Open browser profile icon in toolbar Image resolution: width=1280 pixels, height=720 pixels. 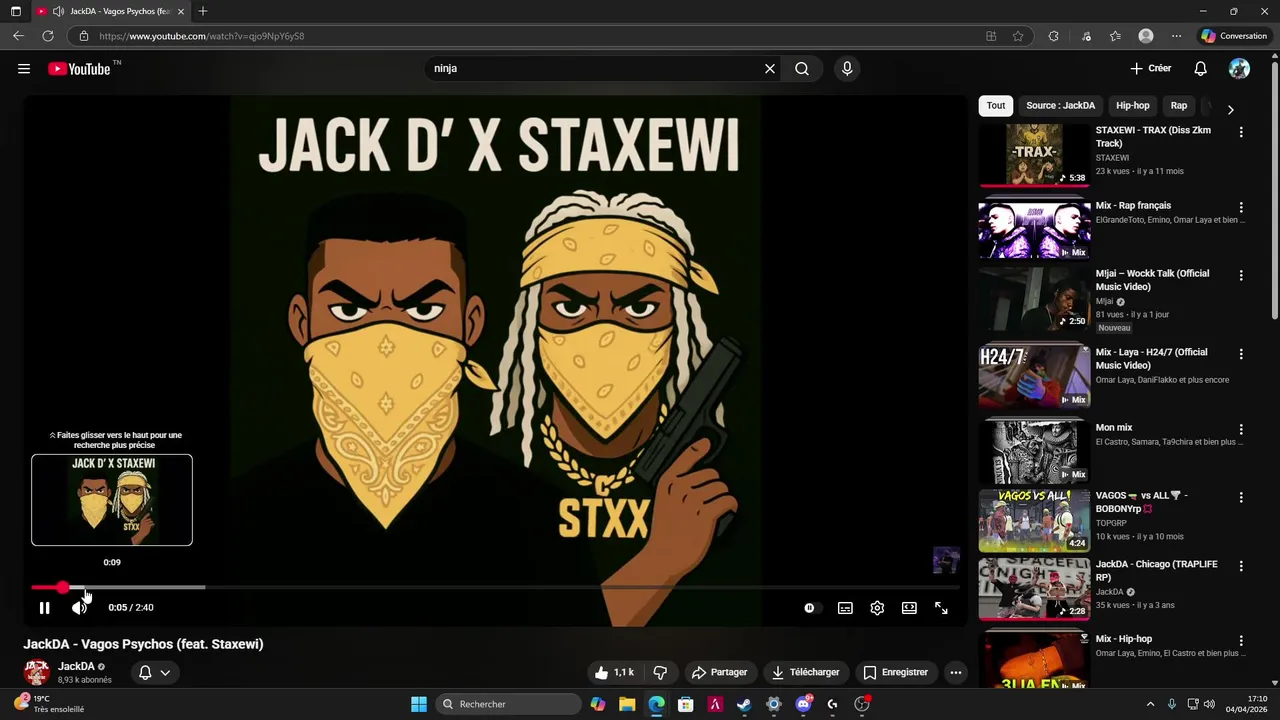[1146, 36]
